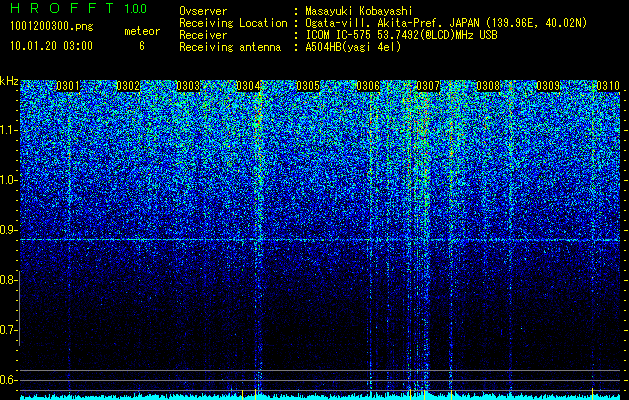
Task: Click the meteor count value 6
Action: [142, 46]
